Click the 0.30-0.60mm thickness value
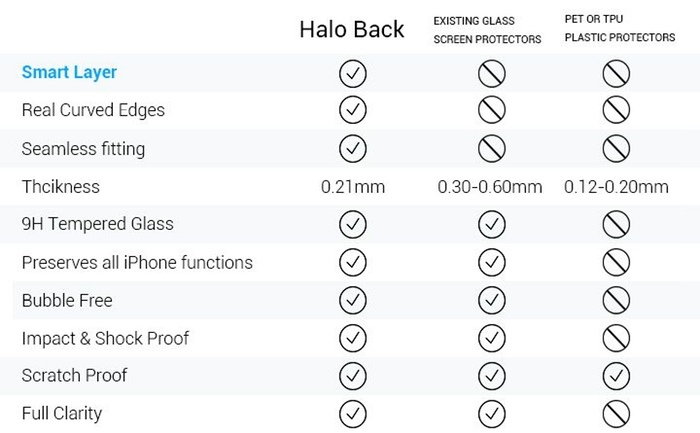This screenshot has height=433, width=700. [490, 187]
